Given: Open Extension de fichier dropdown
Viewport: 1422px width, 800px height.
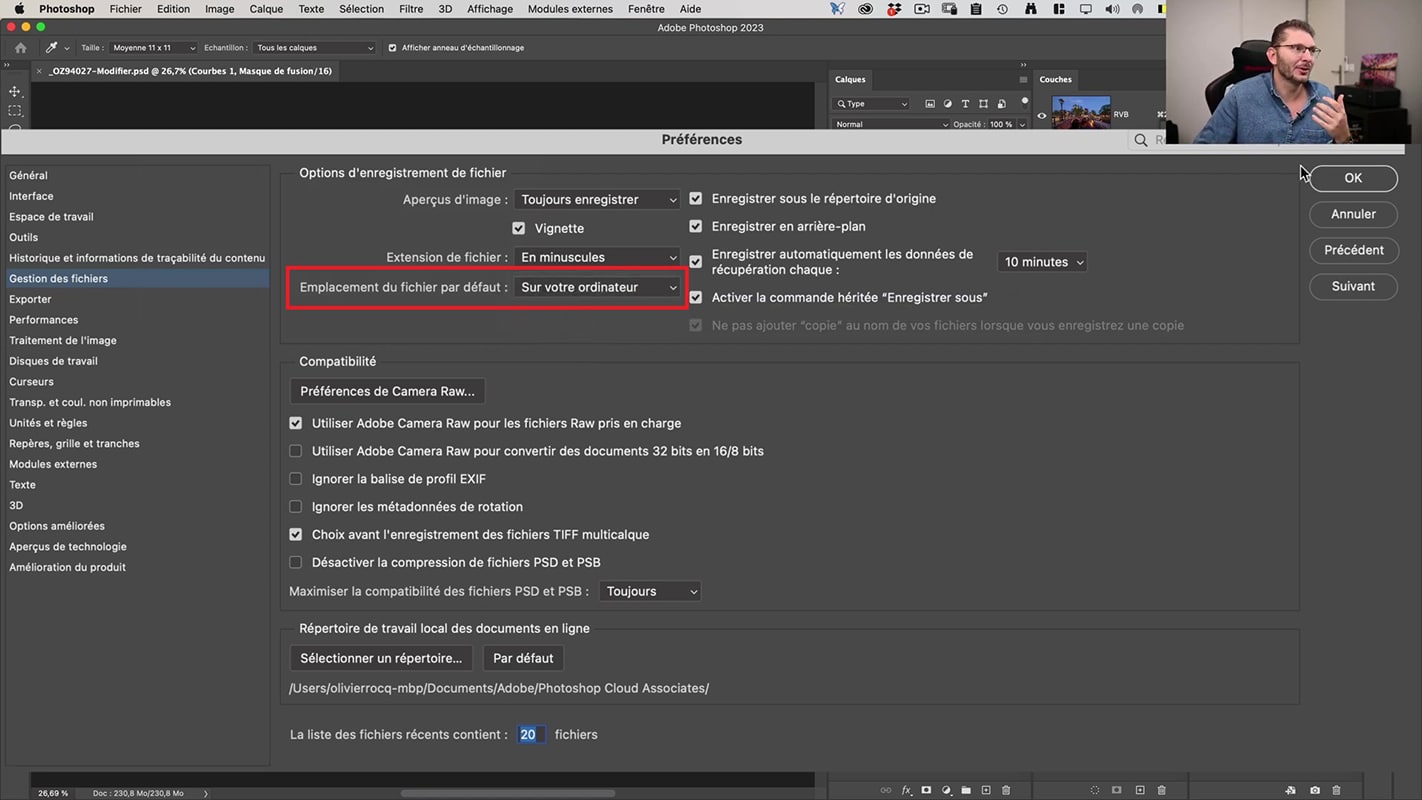Looking at the screenshot, I should (597, 257).
